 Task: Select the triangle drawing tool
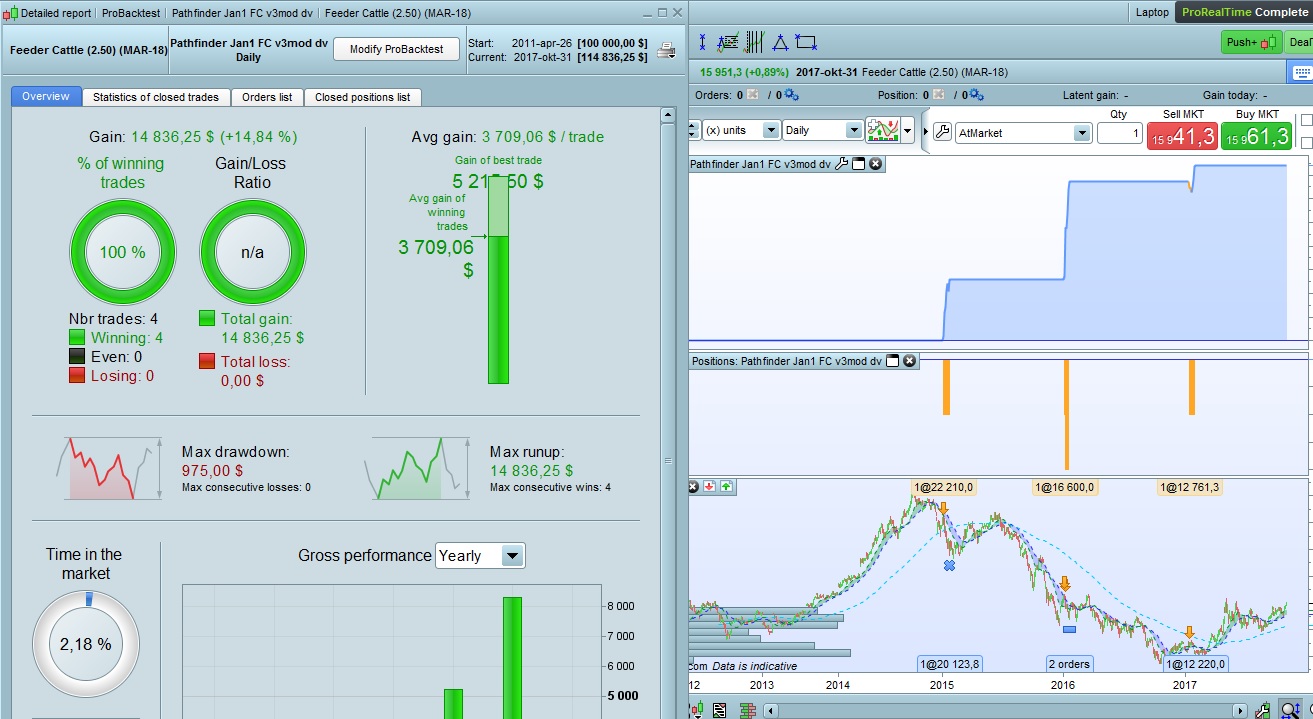[x=780, y=42]
